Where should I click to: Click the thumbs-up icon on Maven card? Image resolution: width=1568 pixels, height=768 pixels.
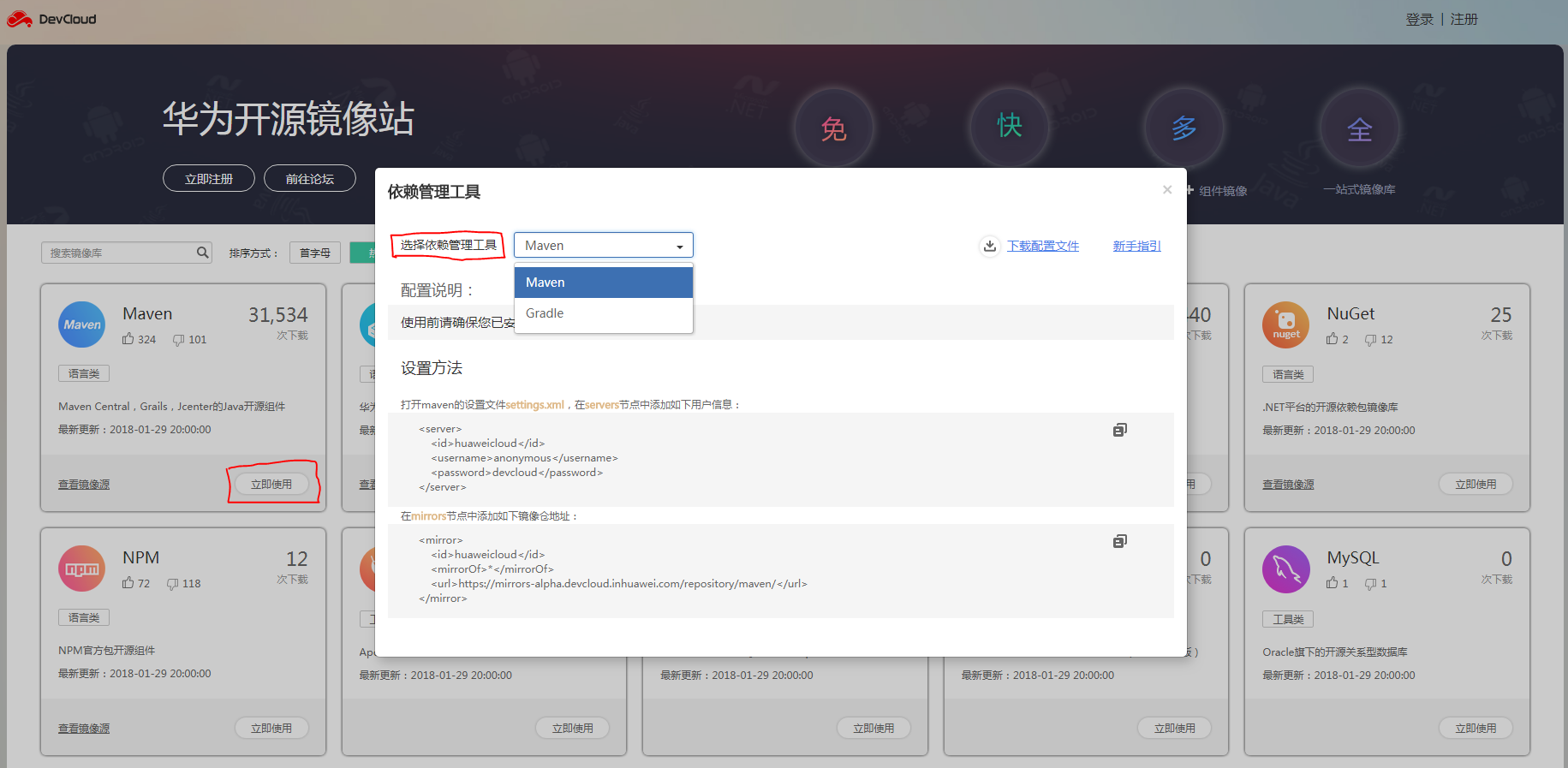pyautogui.click(x=128, y=339)
